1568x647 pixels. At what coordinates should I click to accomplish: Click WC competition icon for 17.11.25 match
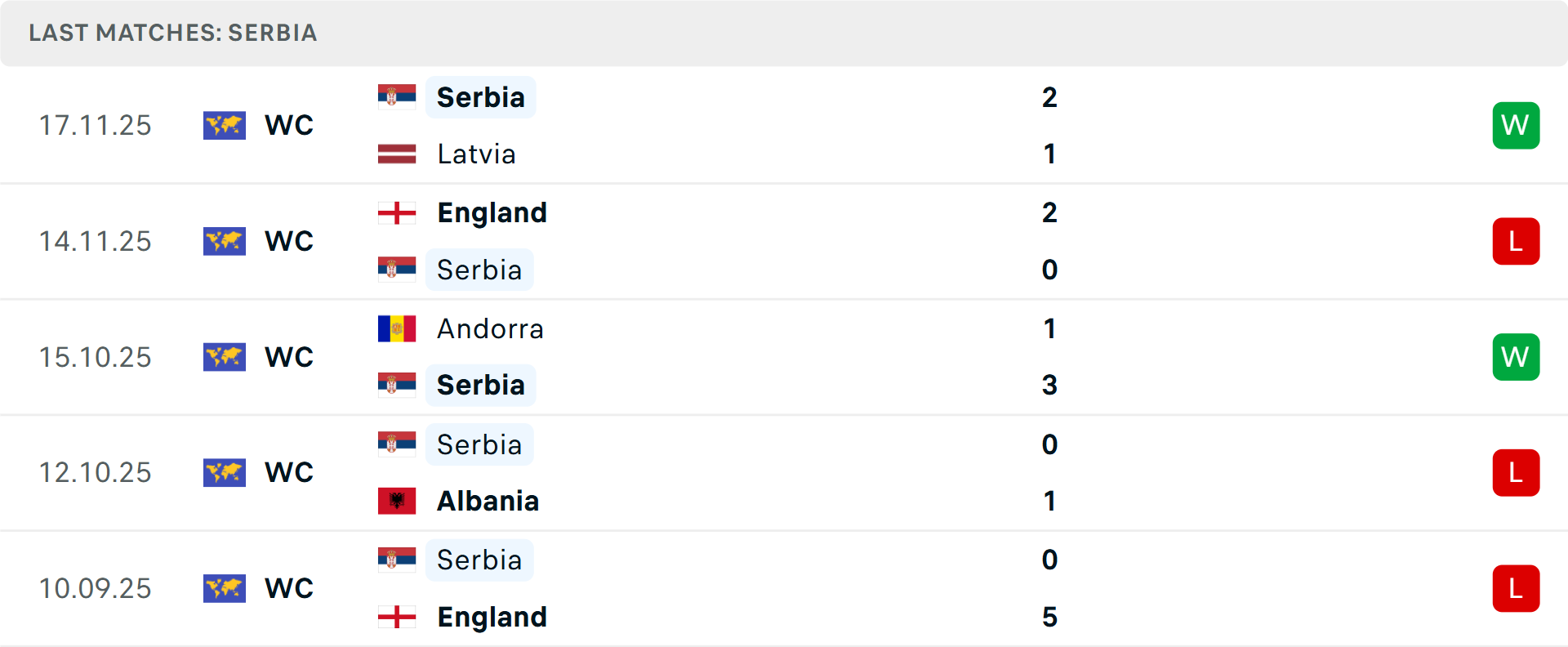225,125
